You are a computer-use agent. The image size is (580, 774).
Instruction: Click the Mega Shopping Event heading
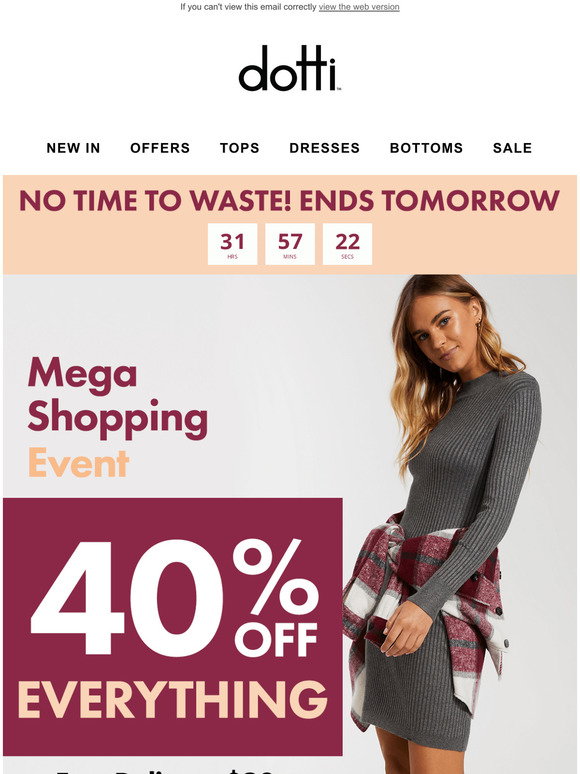(x=117, y=417)
